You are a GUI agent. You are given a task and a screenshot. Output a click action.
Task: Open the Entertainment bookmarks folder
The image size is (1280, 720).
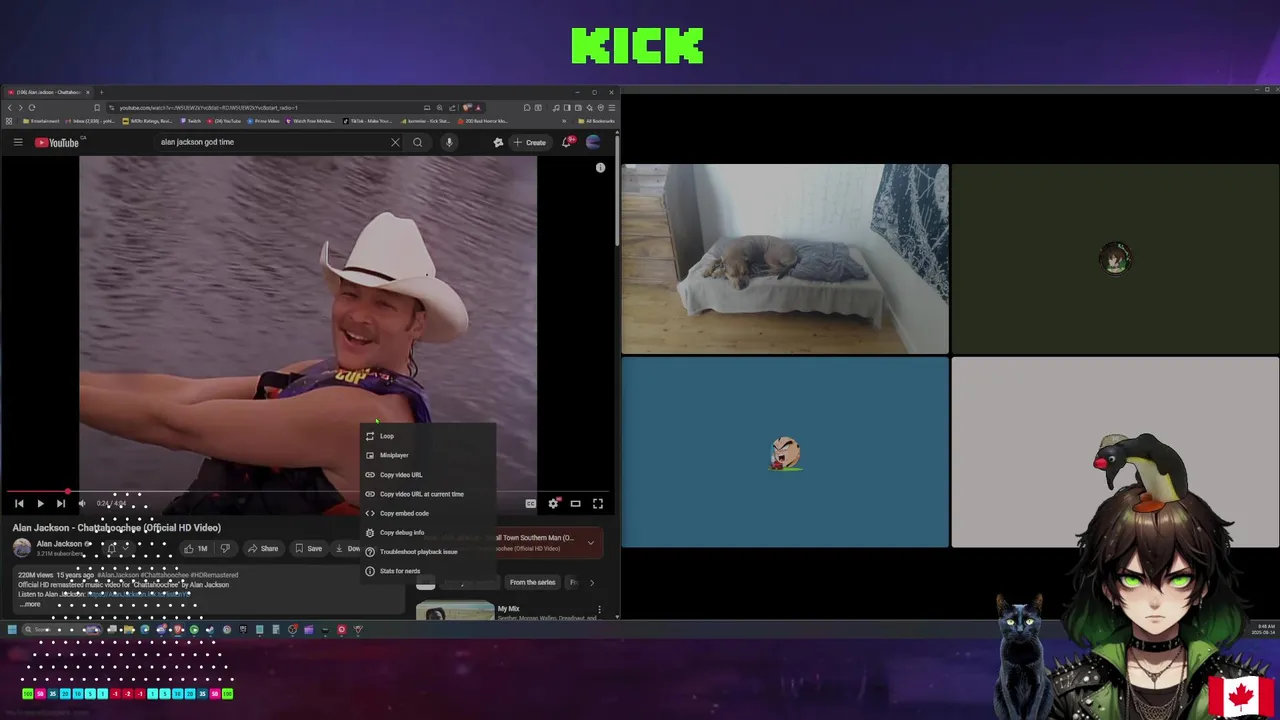point(43,121)
